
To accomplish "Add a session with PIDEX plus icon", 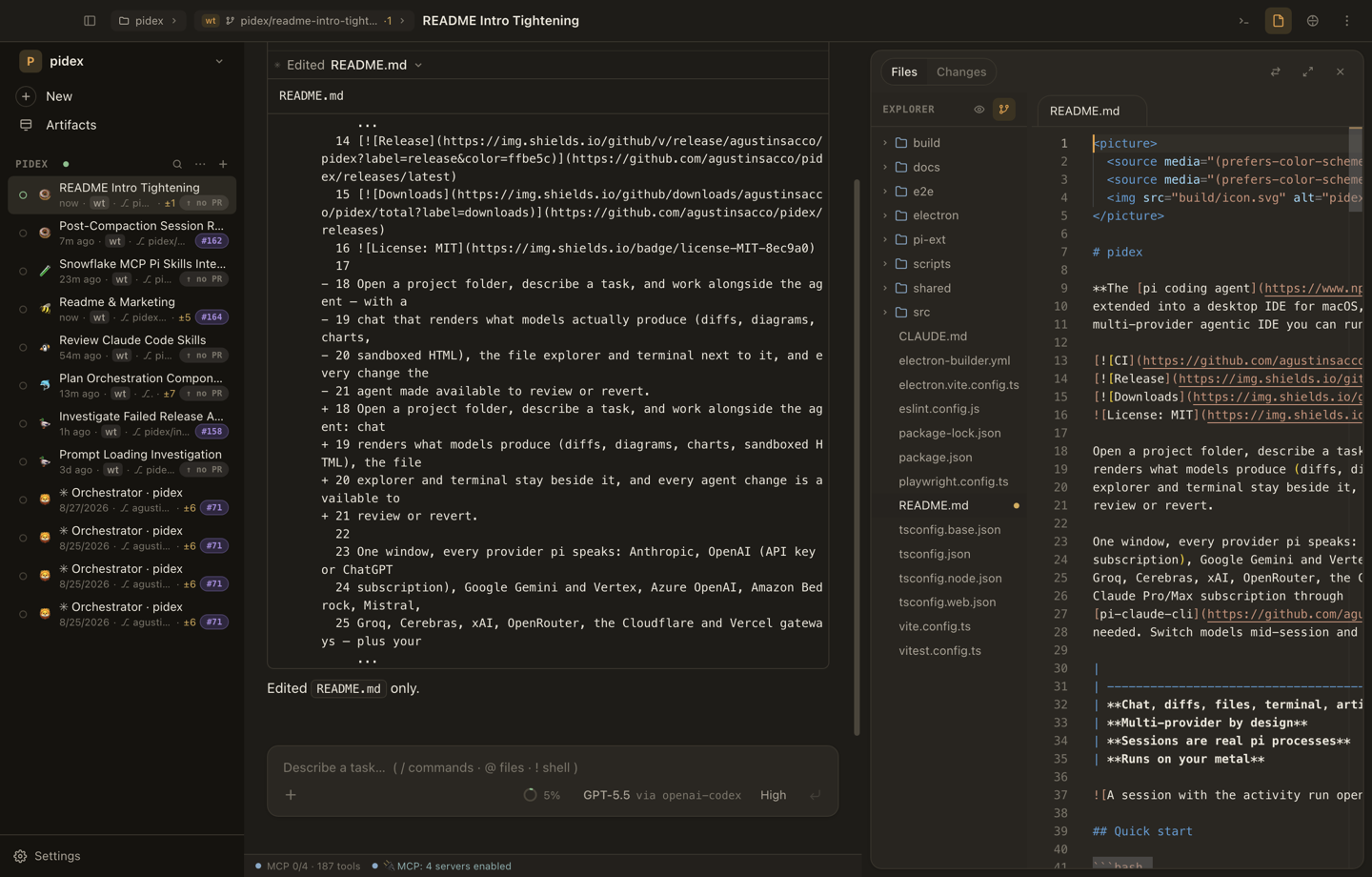I will (223, 164).
